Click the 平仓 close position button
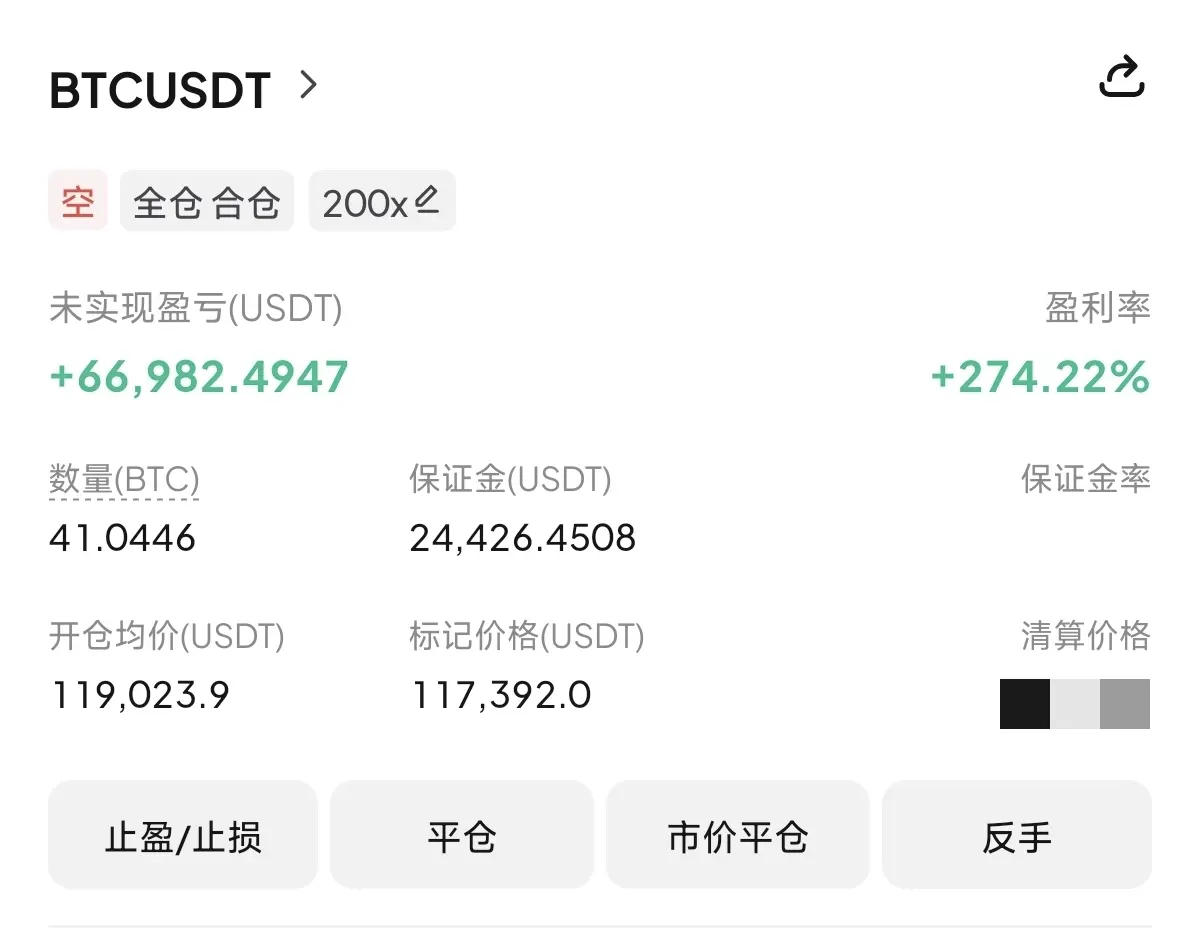Viewport: 1200px width, 929px height. pos(462,835)
